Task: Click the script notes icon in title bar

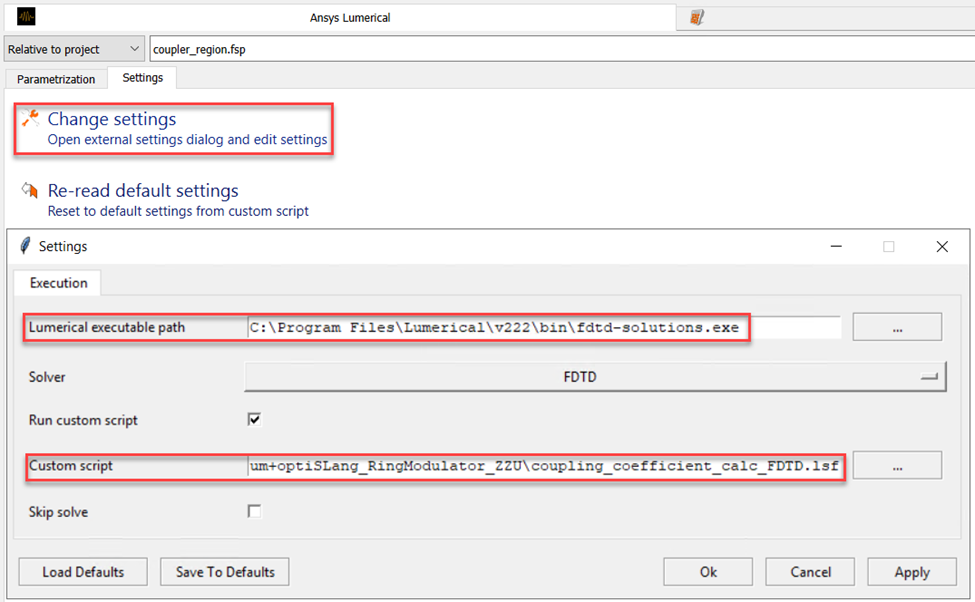Action: 697,17
